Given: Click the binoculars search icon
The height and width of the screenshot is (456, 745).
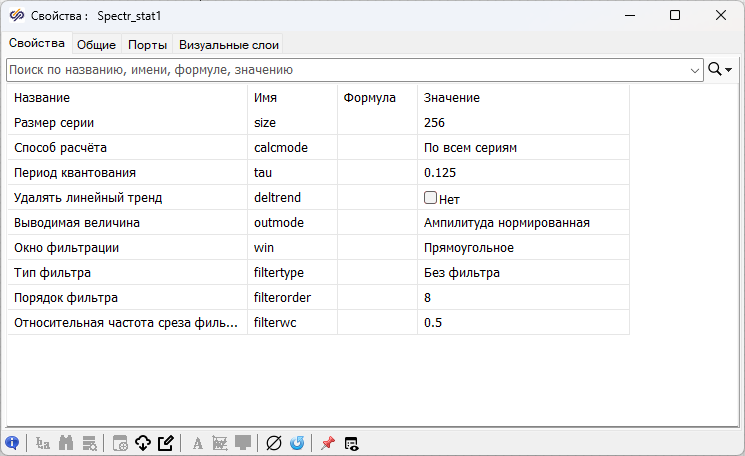Looking at the screenshot, I should point(67,443).
